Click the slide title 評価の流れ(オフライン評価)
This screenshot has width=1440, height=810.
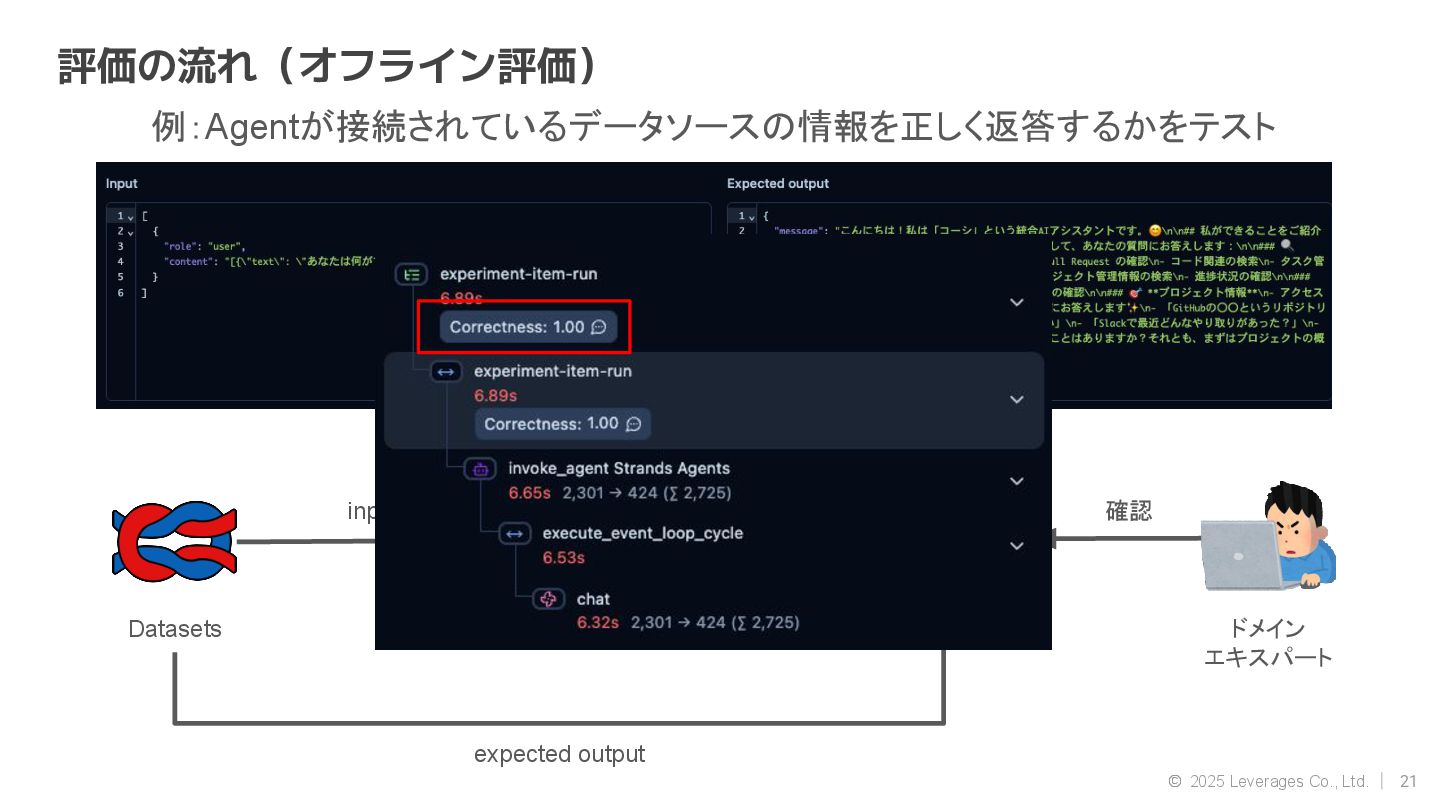click(x=329, y=67)
